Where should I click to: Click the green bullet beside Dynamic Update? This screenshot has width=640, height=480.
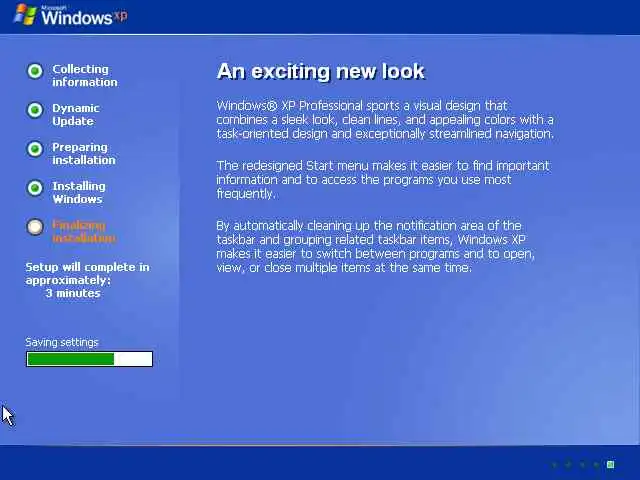[35, 110]
